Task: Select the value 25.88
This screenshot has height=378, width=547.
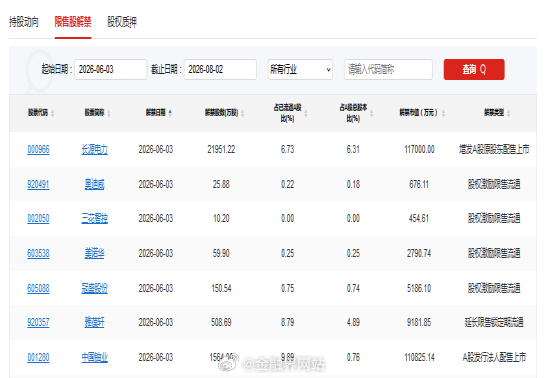Action: pos(221,184)
